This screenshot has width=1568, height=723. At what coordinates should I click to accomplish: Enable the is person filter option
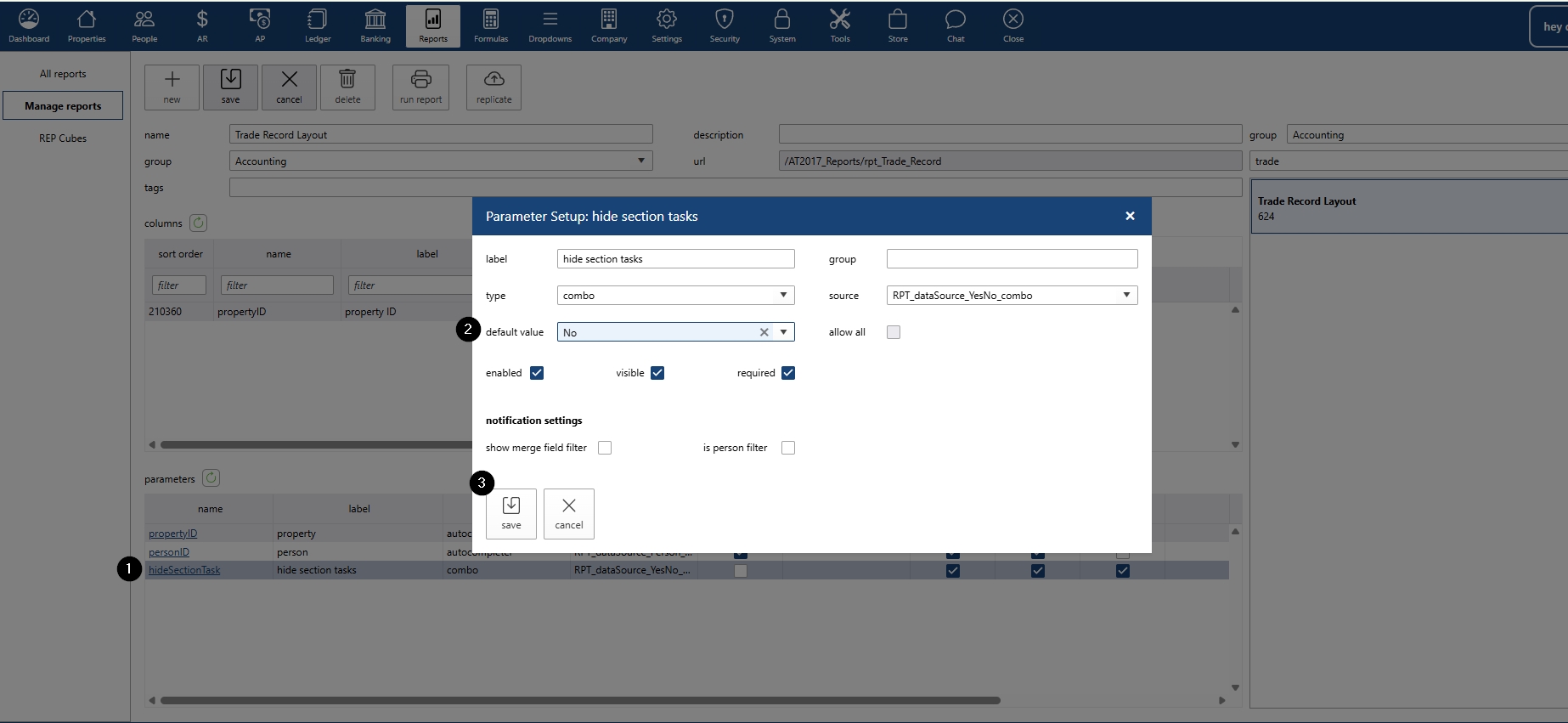(x=788, y=448)
